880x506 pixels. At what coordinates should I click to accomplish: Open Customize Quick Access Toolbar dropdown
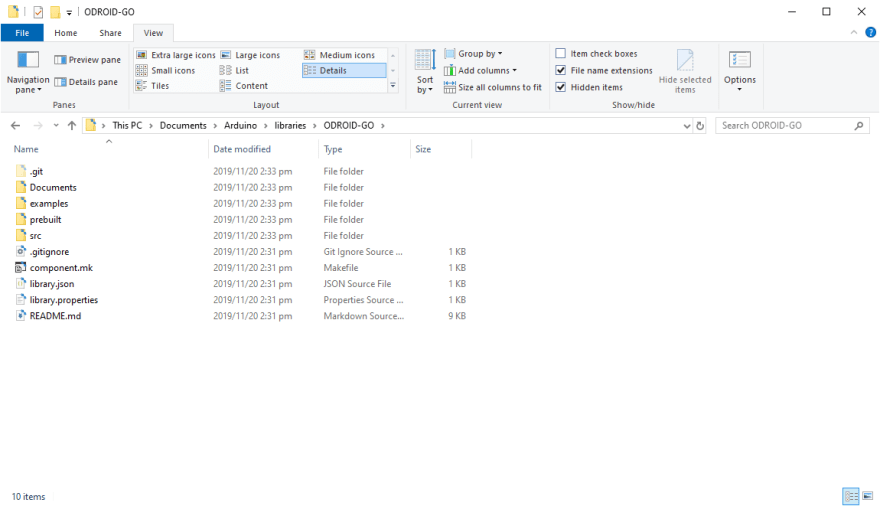click(x=69, y=12)
